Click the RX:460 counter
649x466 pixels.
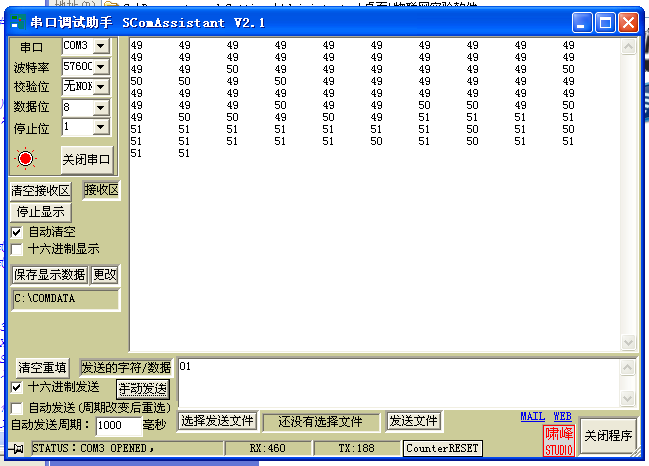click(268, 449)
